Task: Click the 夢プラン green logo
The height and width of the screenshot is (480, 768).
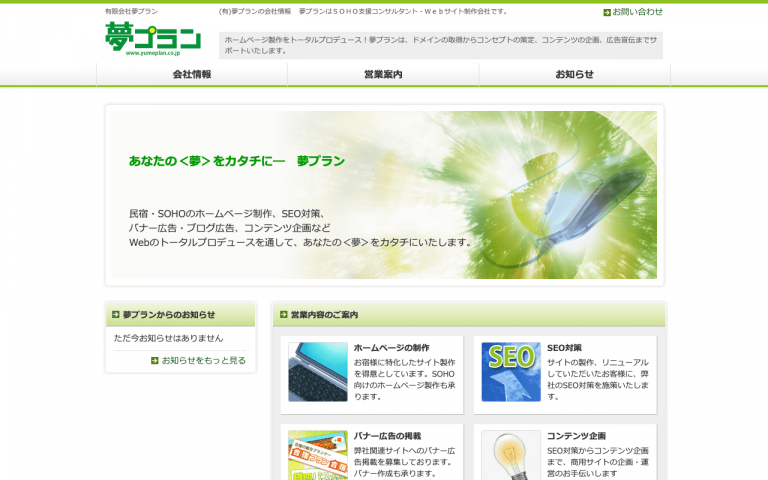Action: tap(153, 39)
